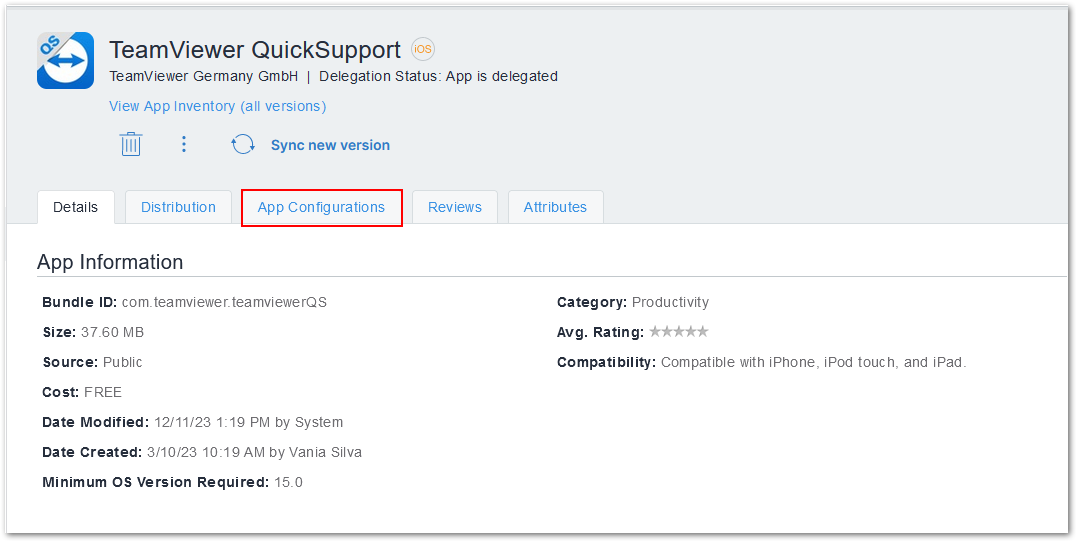Click Source value Public
Screen dimensions: 1077x542
click(122, 362)
